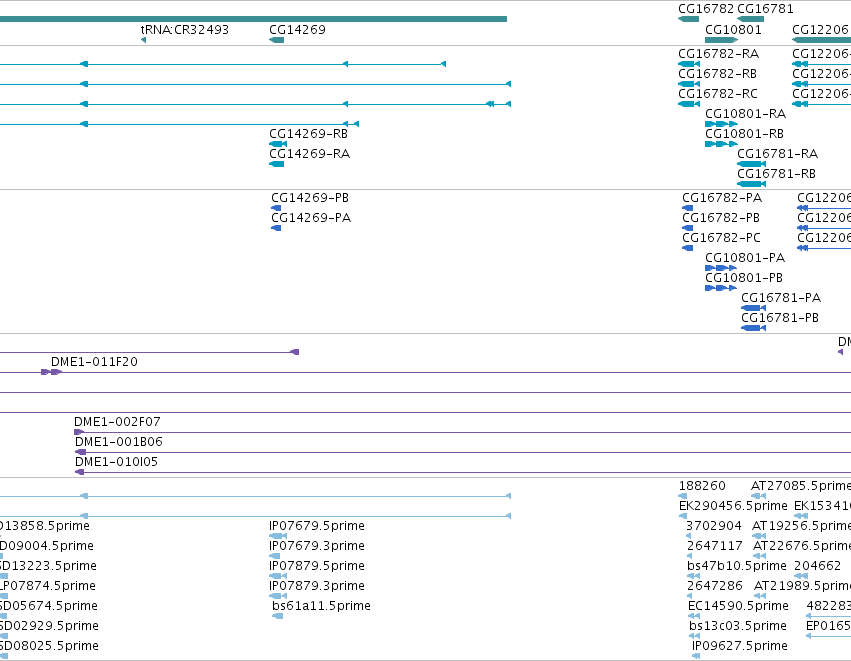The image size is (851, 661).
Task: Click the CG16781-PA protein glyph
Action: coord(753,308)
